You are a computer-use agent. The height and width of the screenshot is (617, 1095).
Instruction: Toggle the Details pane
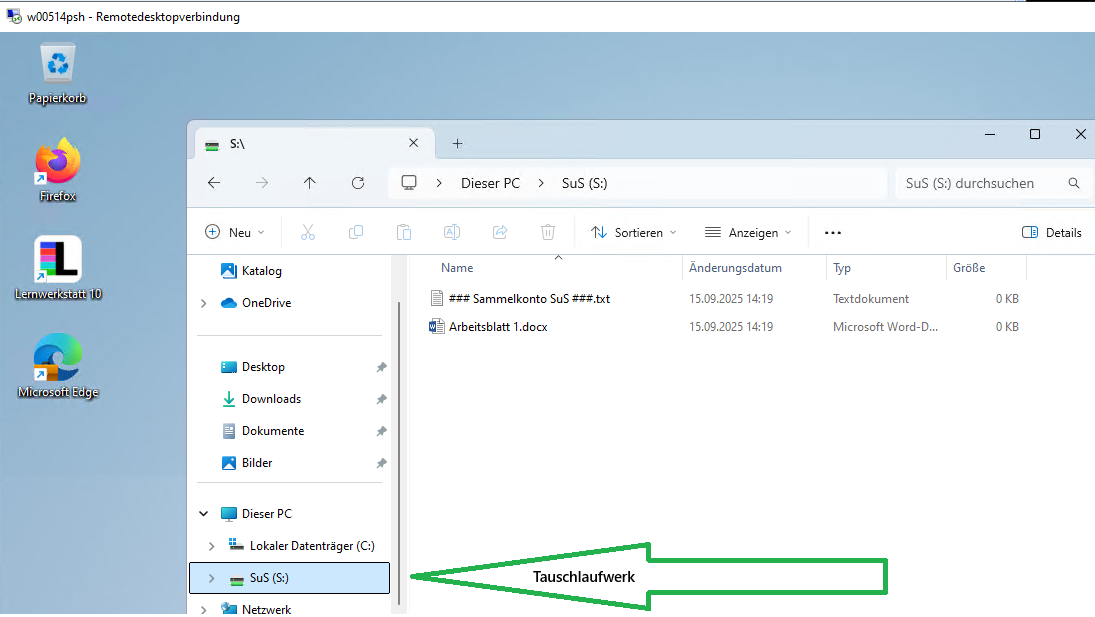(x=1051, y=232)
